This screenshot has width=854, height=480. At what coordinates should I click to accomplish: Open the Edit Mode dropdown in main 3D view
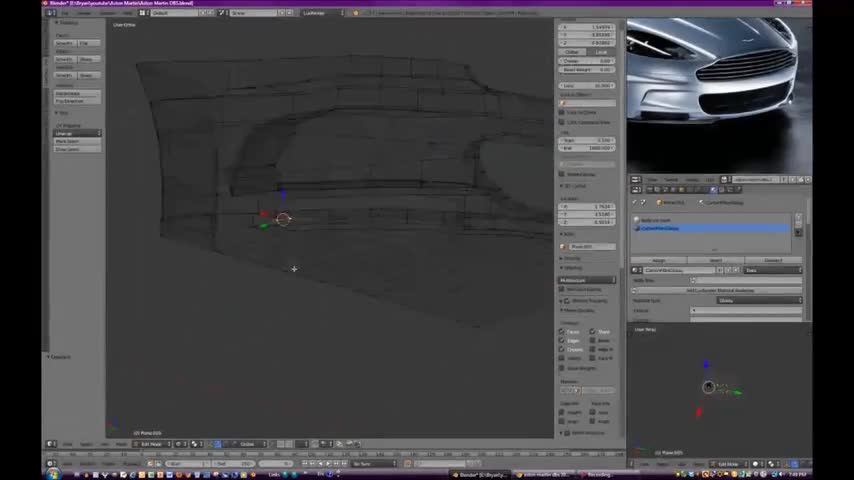152,444
